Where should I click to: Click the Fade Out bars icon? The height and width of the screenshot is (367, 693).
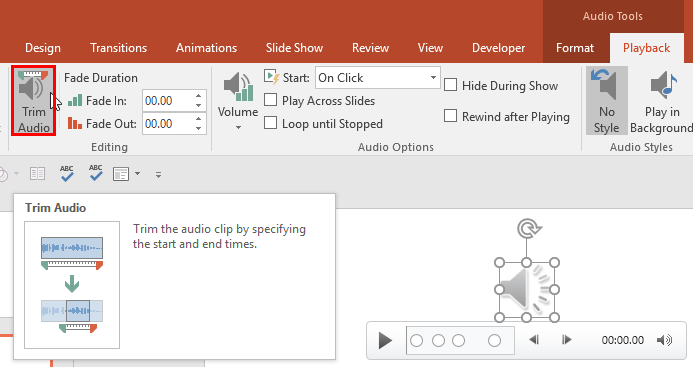coord(75,123)
